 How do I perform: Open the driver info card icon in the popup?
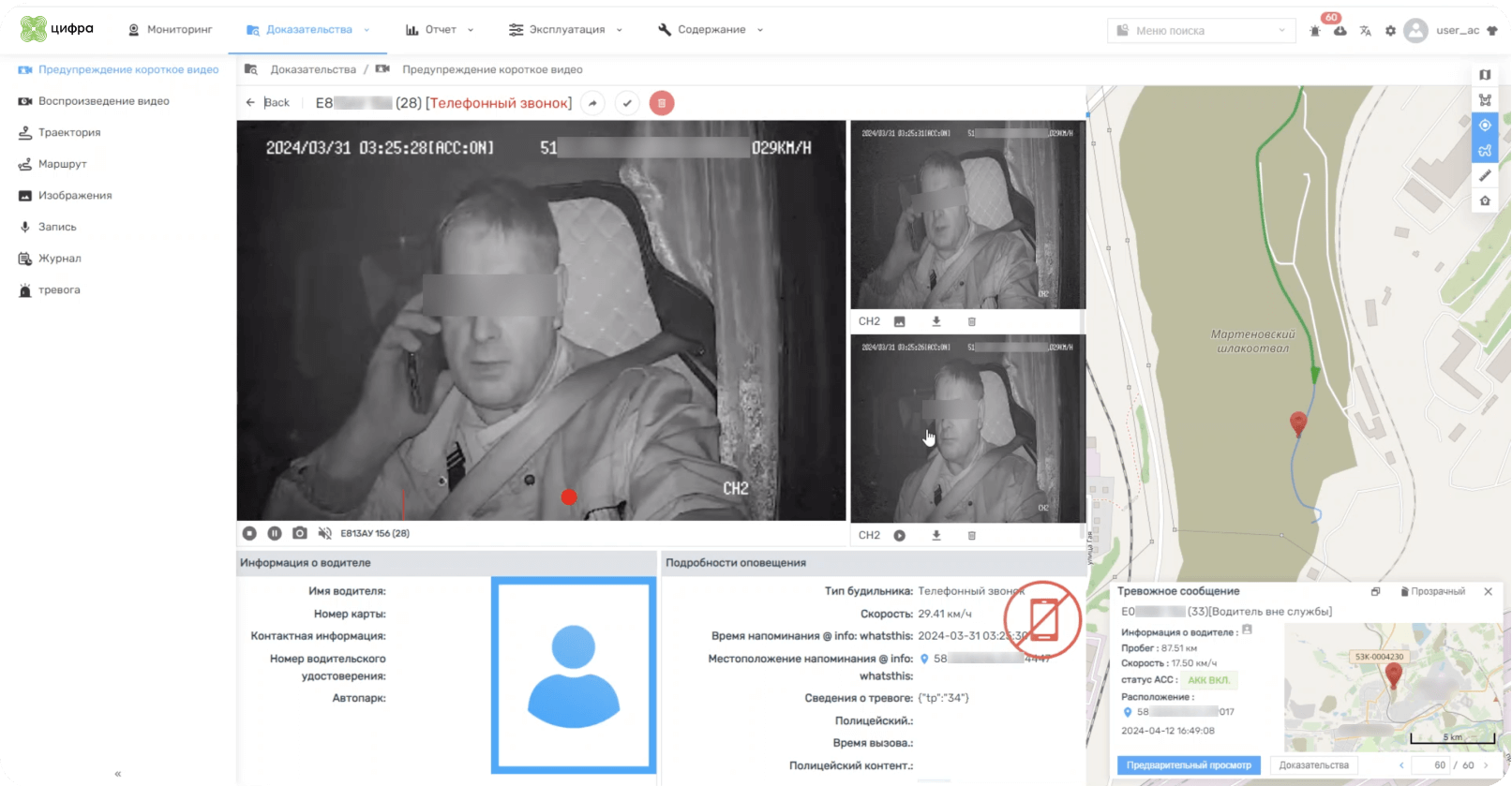pos(1247,630)
